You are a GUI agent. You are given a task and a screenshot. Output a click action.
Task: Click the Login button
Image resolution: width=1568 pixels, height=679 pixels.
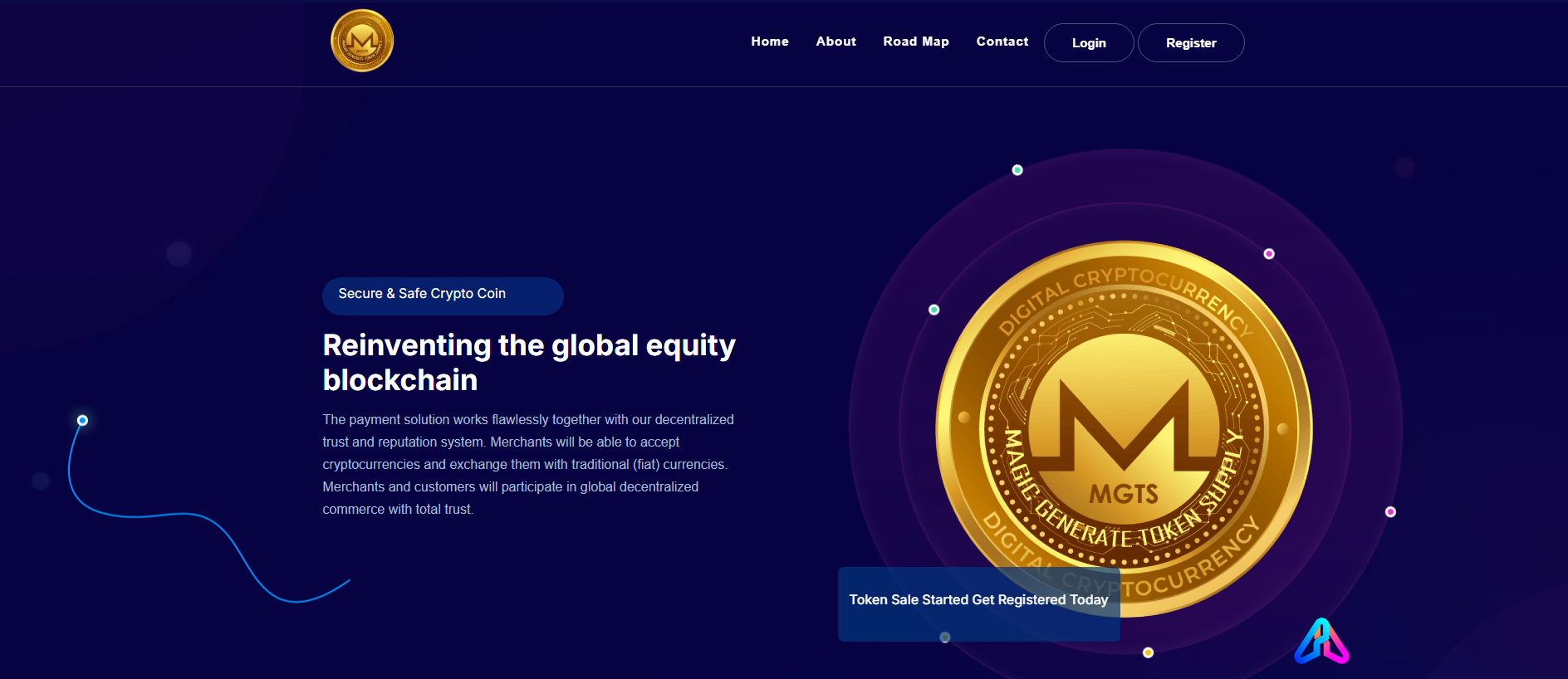tap(1089, 42)
